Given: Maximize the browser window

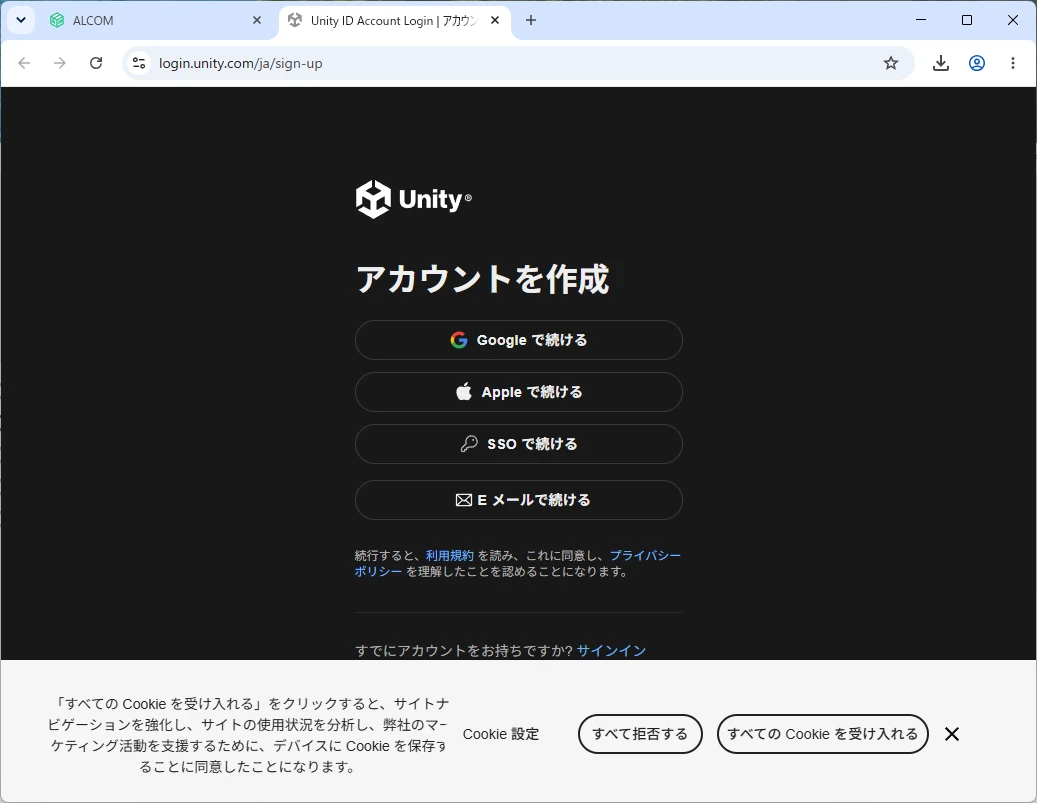Looking at the screenshot, I should click(967, 21).
